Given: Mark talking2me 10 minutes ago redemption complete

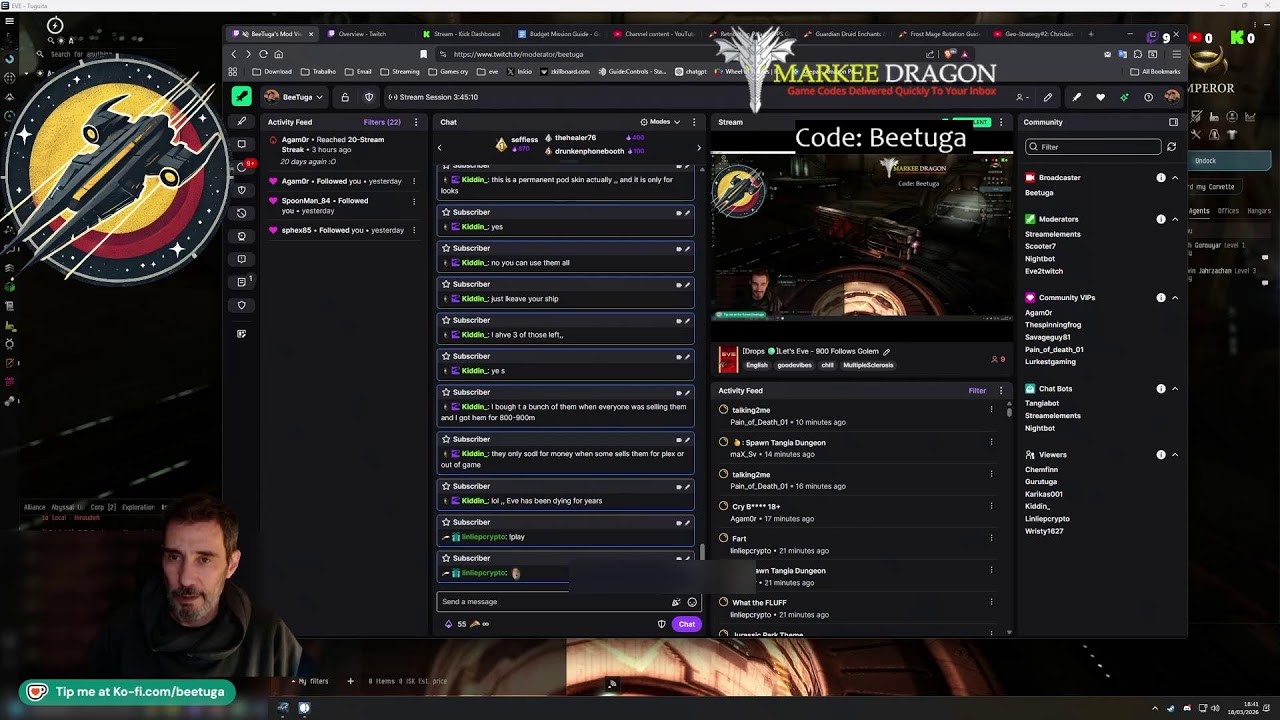Looking at the screenshot, I should pyautogui.click(x=724, y=410).
